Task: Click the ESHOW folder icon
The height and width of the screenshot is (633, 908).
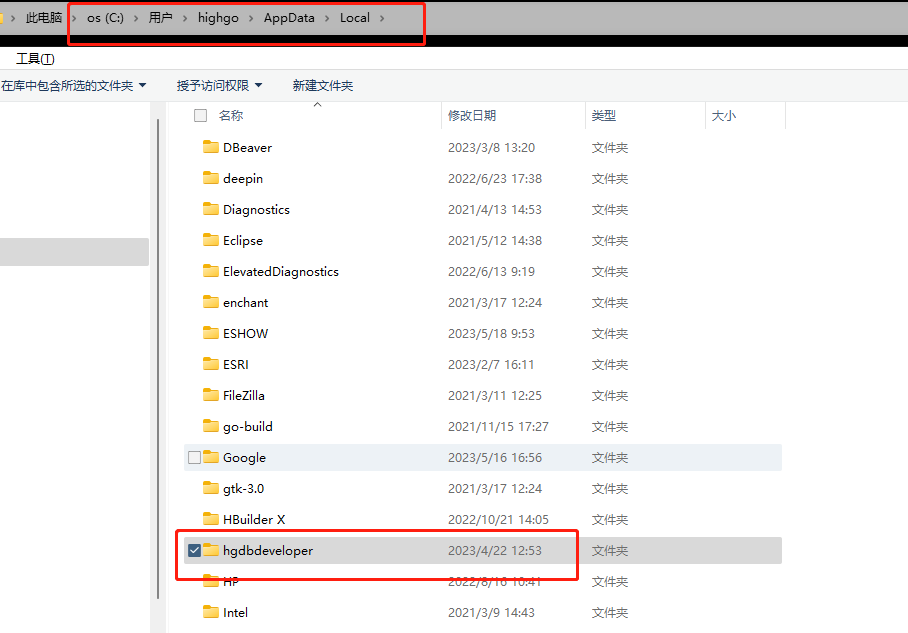Action: [211, 333]
